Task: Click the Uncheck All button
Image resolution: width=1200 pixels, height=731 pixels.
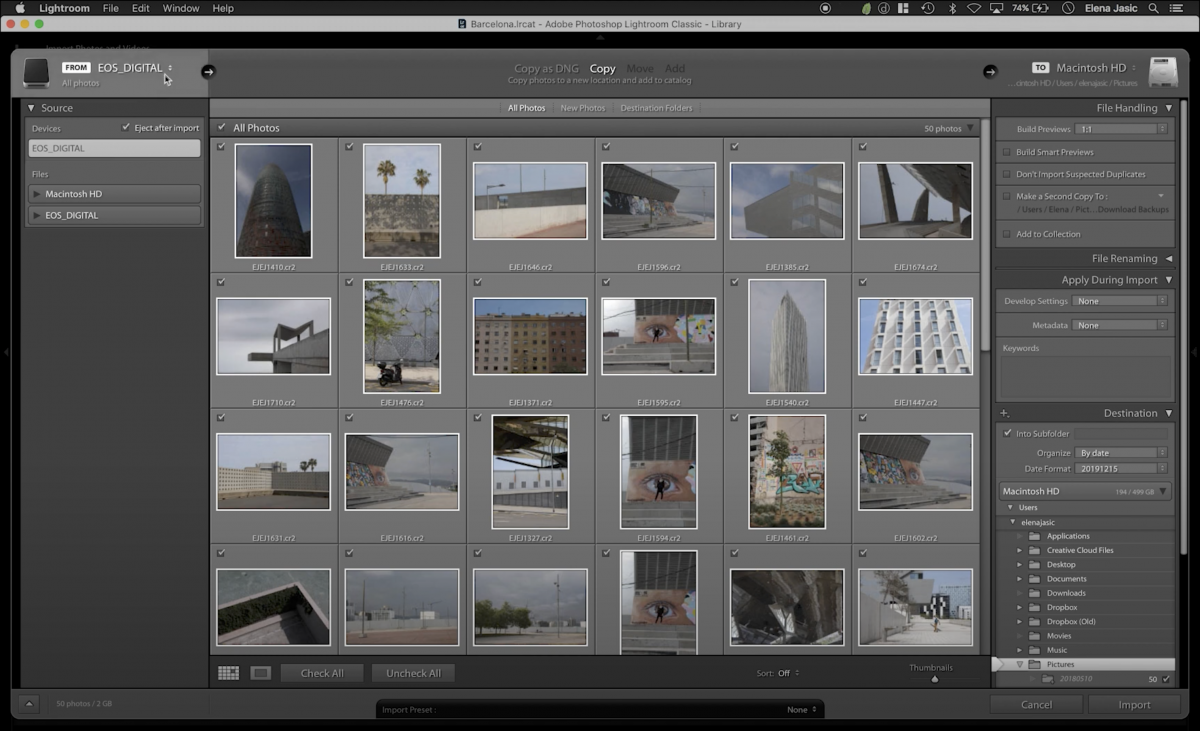Action: pyautogui.click(x=413, y=672)
